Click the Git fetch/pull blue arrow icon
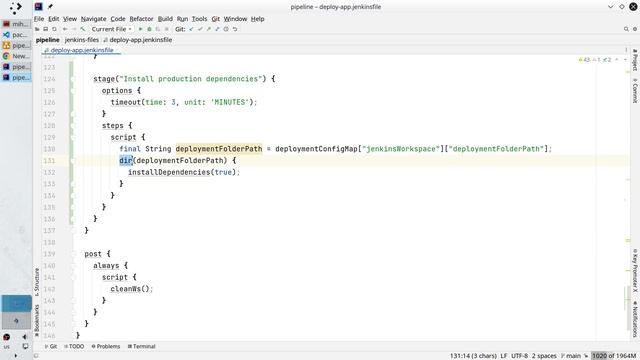The height and width of the screenshot is (360, 640). pos(217,29)
